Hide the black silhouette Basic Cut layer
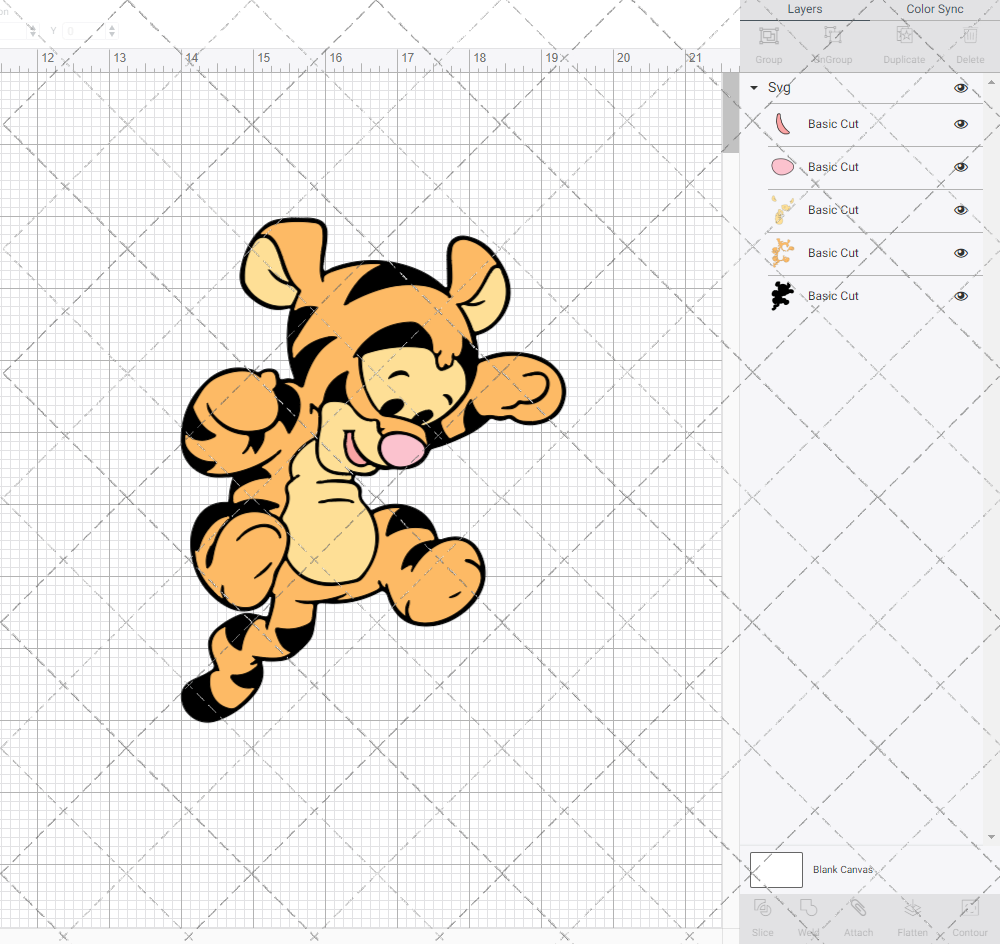This screenshot has height=944, width=1000. click(x=960, y=296)
